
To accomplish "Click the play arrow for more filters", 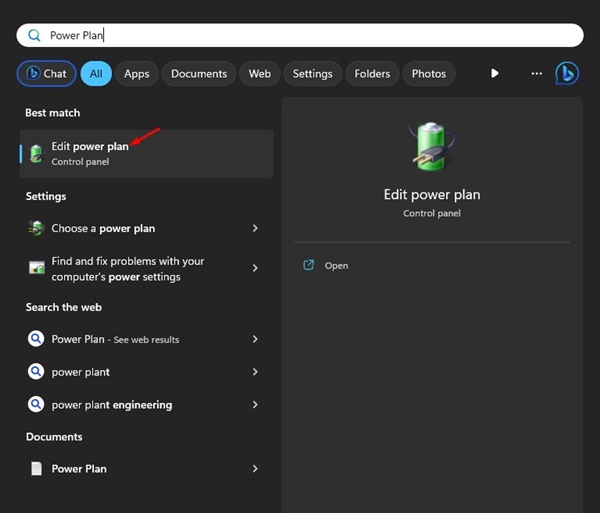I will pyautogui.click(x=494, y=73).
